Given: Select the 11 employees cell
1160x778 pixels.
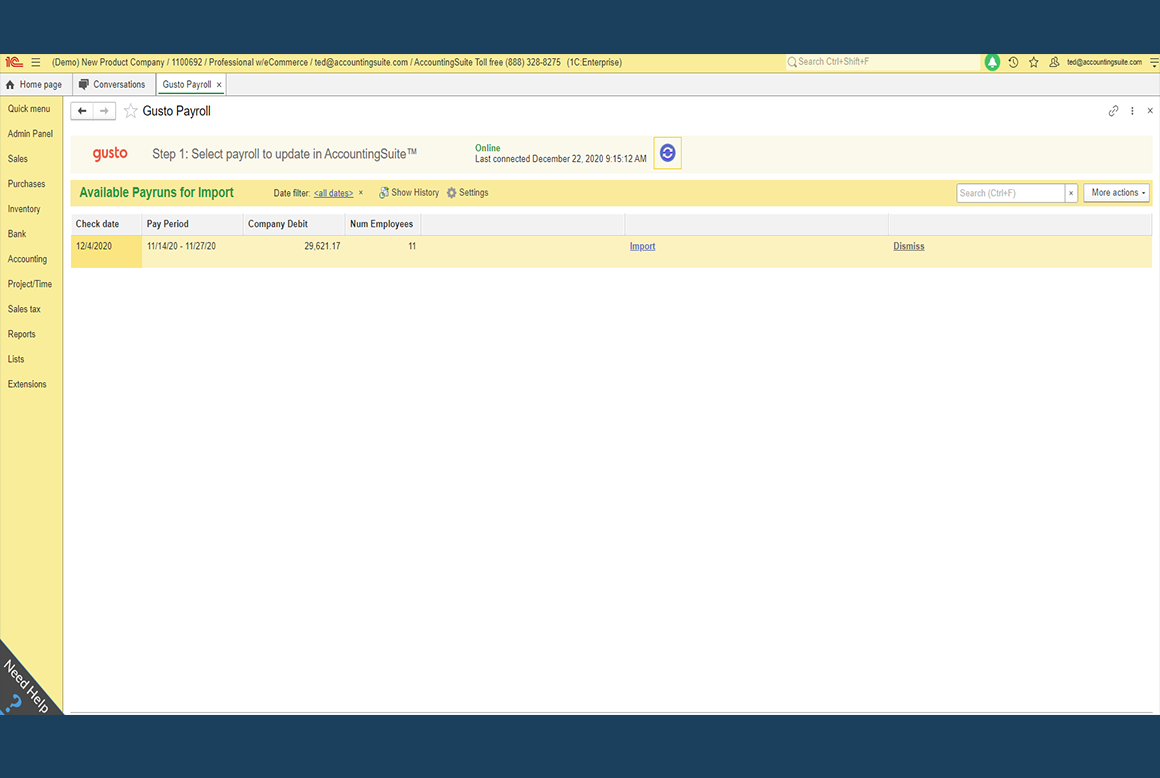Looking at the screenshot, I should (382, 251).
